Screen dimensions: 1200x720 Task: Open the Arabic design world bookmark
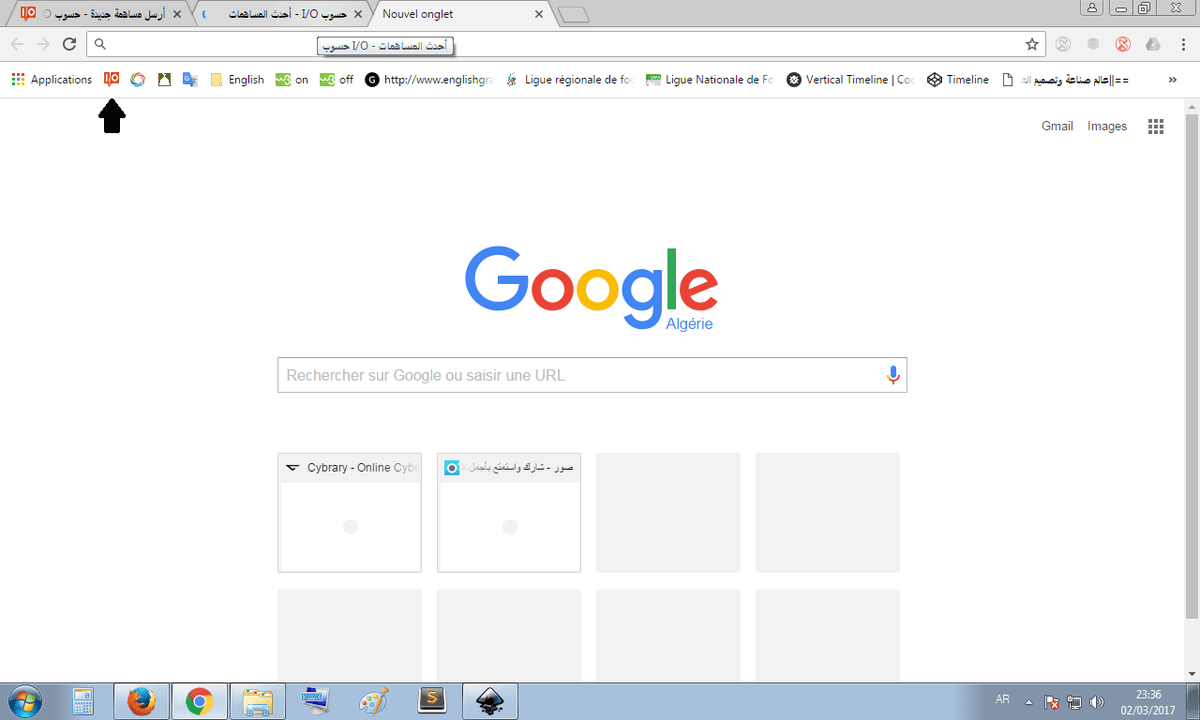click(1065, 80)
